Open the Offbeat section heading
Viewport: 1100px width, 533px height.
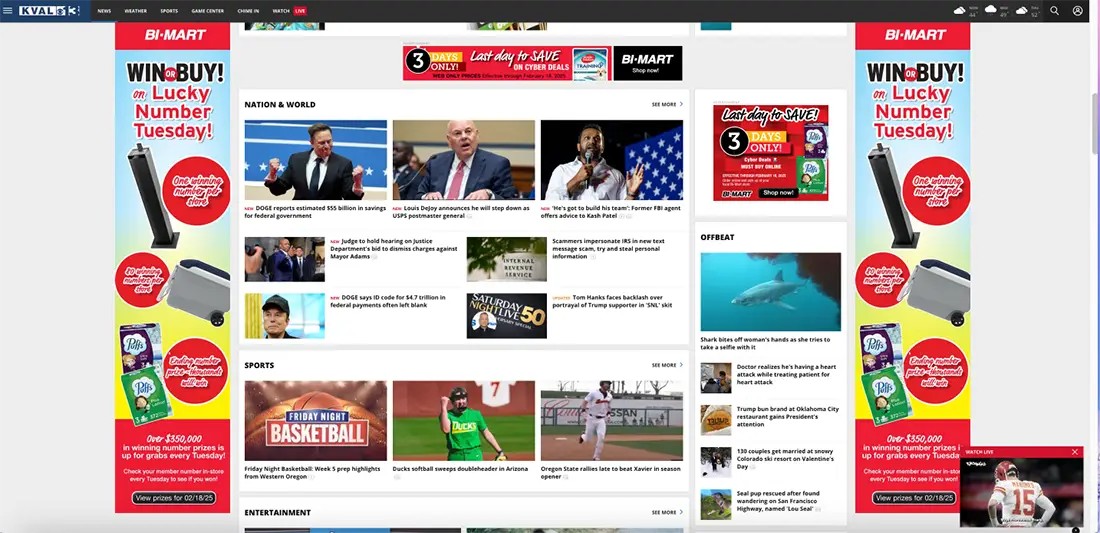(717, 237)
